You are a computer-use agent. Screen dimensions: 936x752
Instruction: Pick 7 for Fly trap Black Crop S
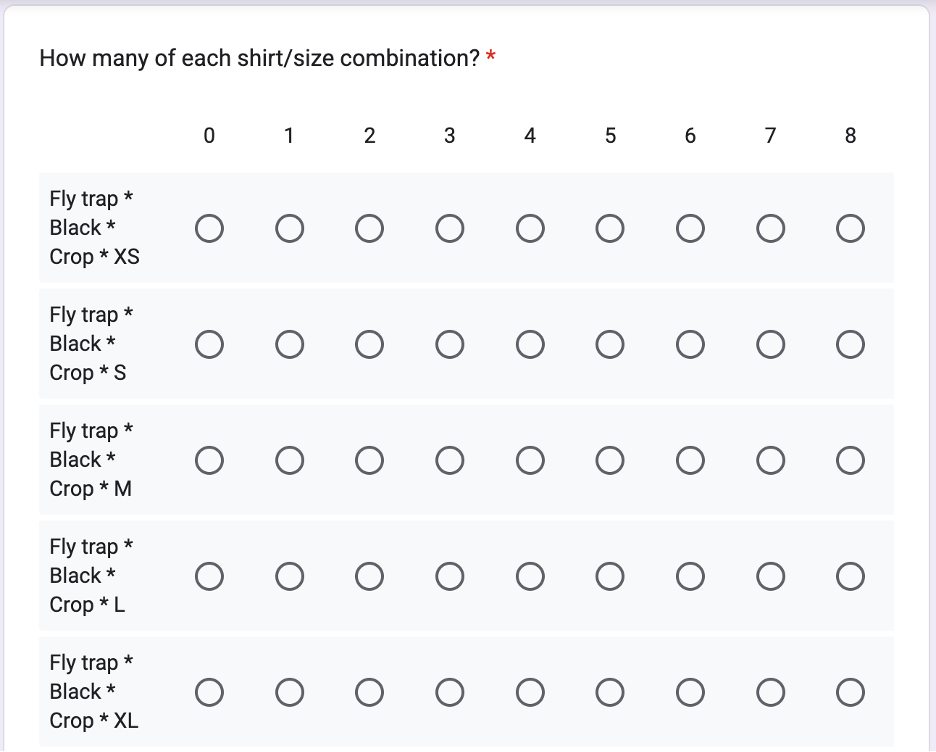click(770, 345)
